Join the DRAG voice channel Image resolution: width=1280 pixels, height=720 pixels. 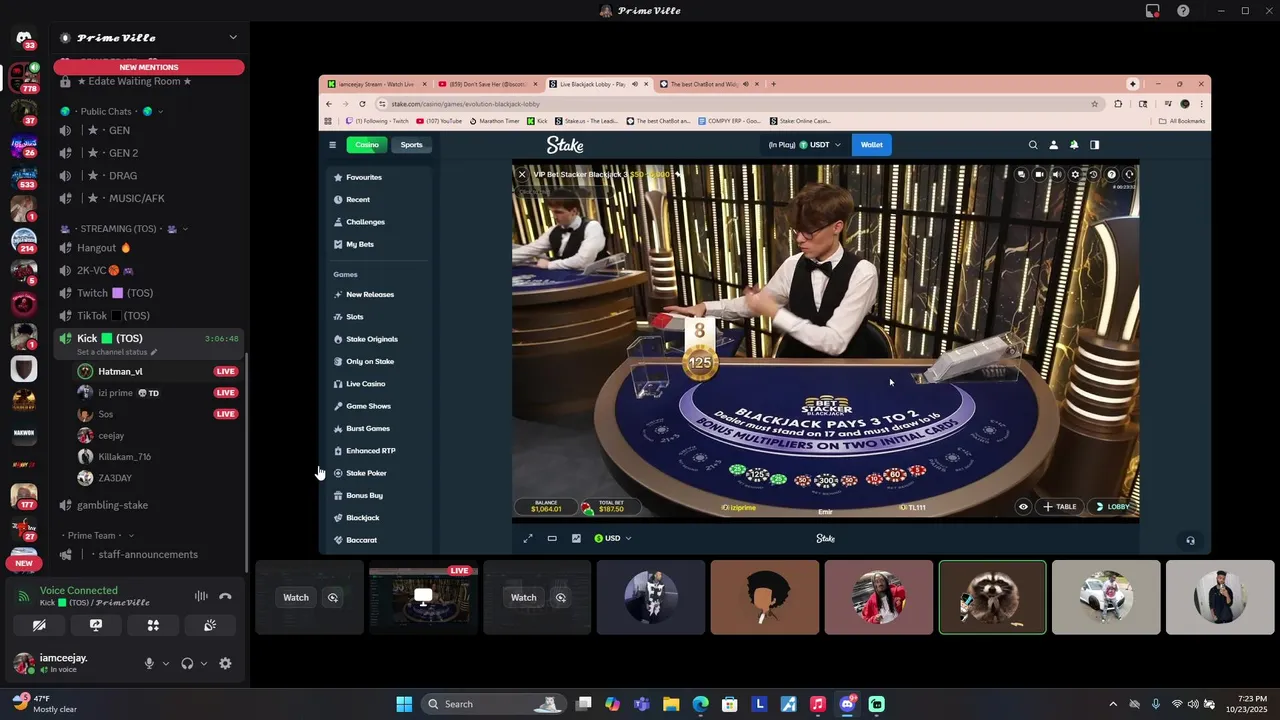(x=149, y=175)
